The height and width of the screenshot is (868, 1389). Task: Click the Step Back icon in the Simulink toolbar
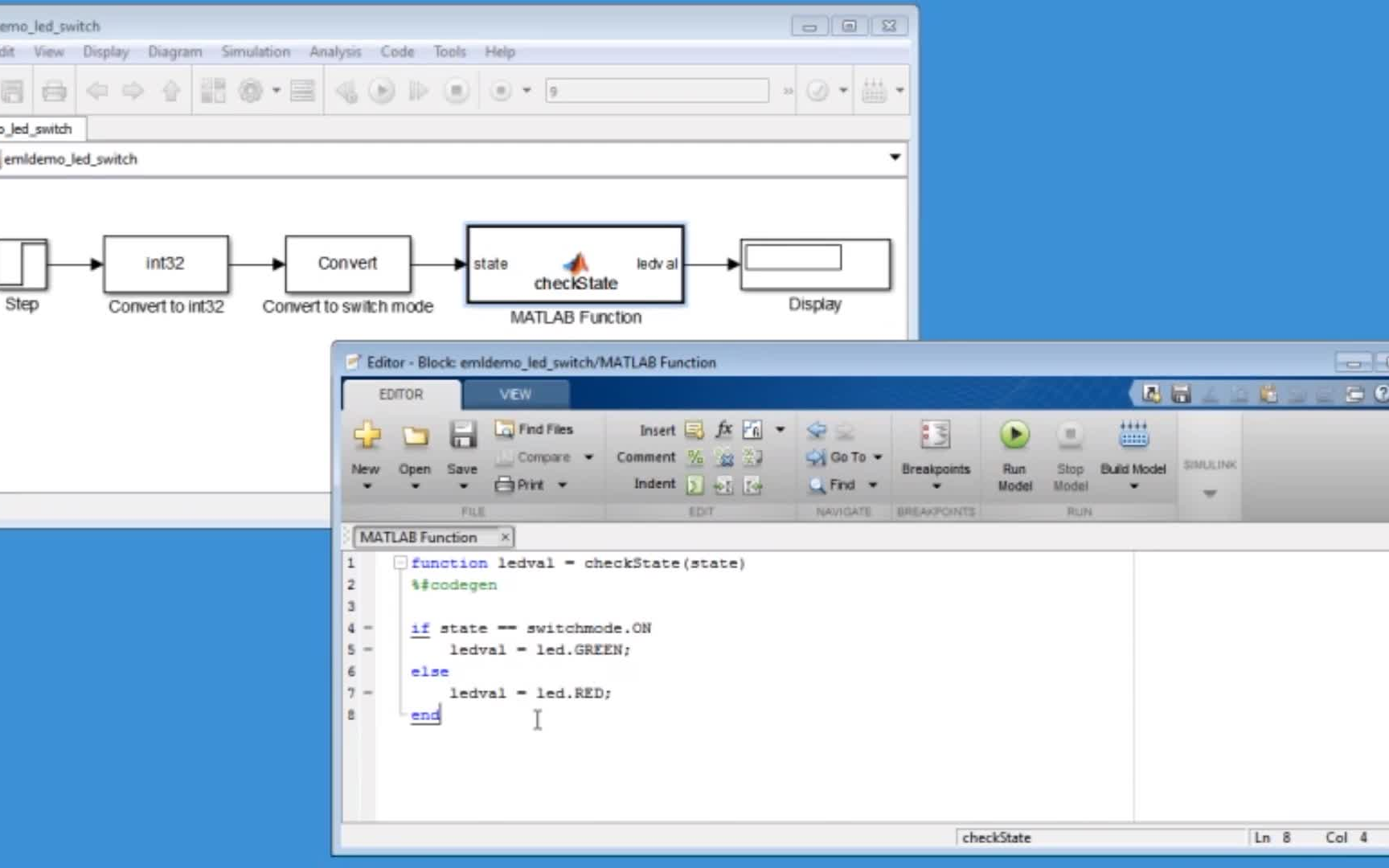pos(346,91)
